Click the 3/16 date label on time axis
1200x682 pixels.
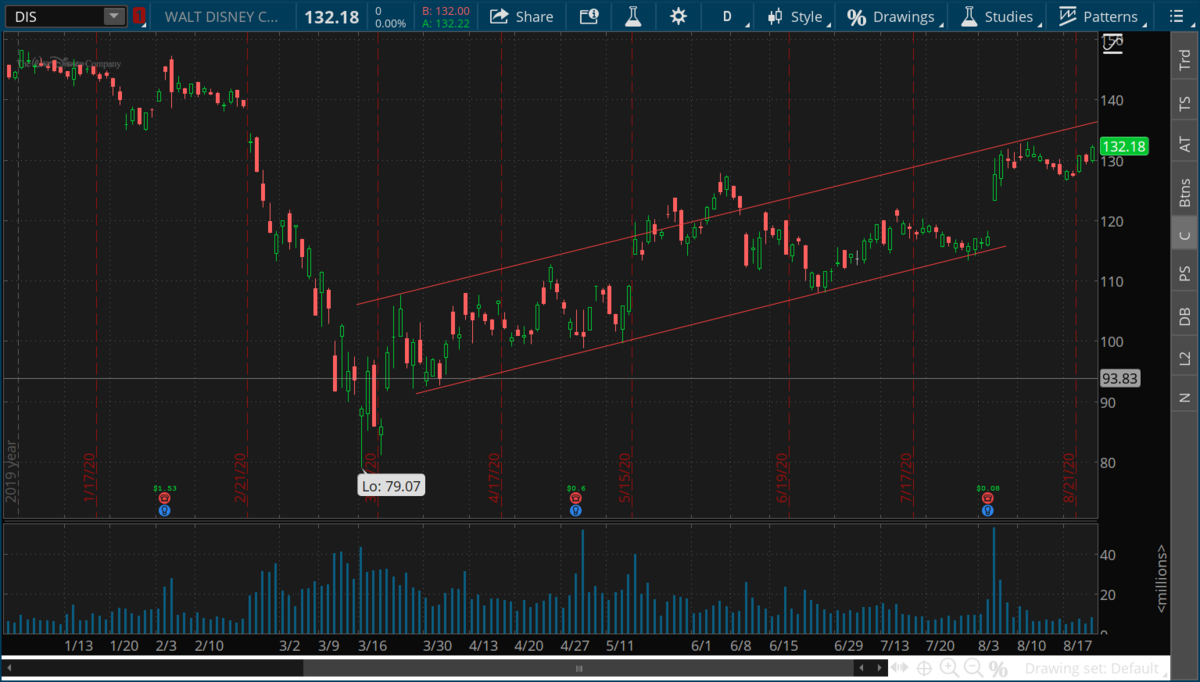pyautogui.click(x=375, y=647)
